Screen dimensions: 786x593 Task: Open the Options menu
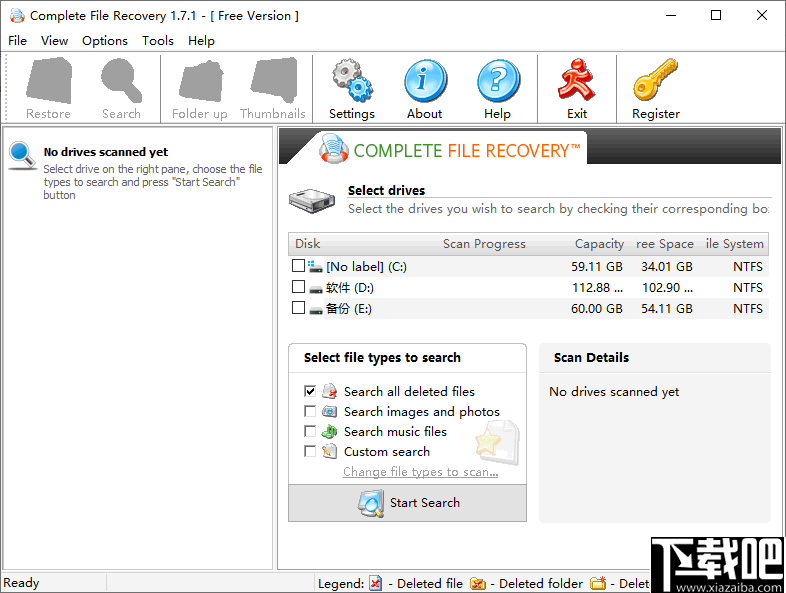pyautogui.click(x=105, y=41)
